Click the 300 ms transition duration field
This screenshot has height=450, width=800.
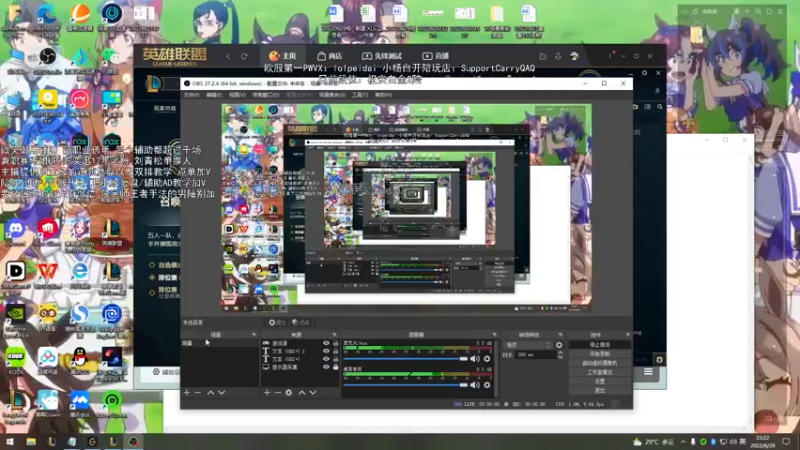[536, 355]
